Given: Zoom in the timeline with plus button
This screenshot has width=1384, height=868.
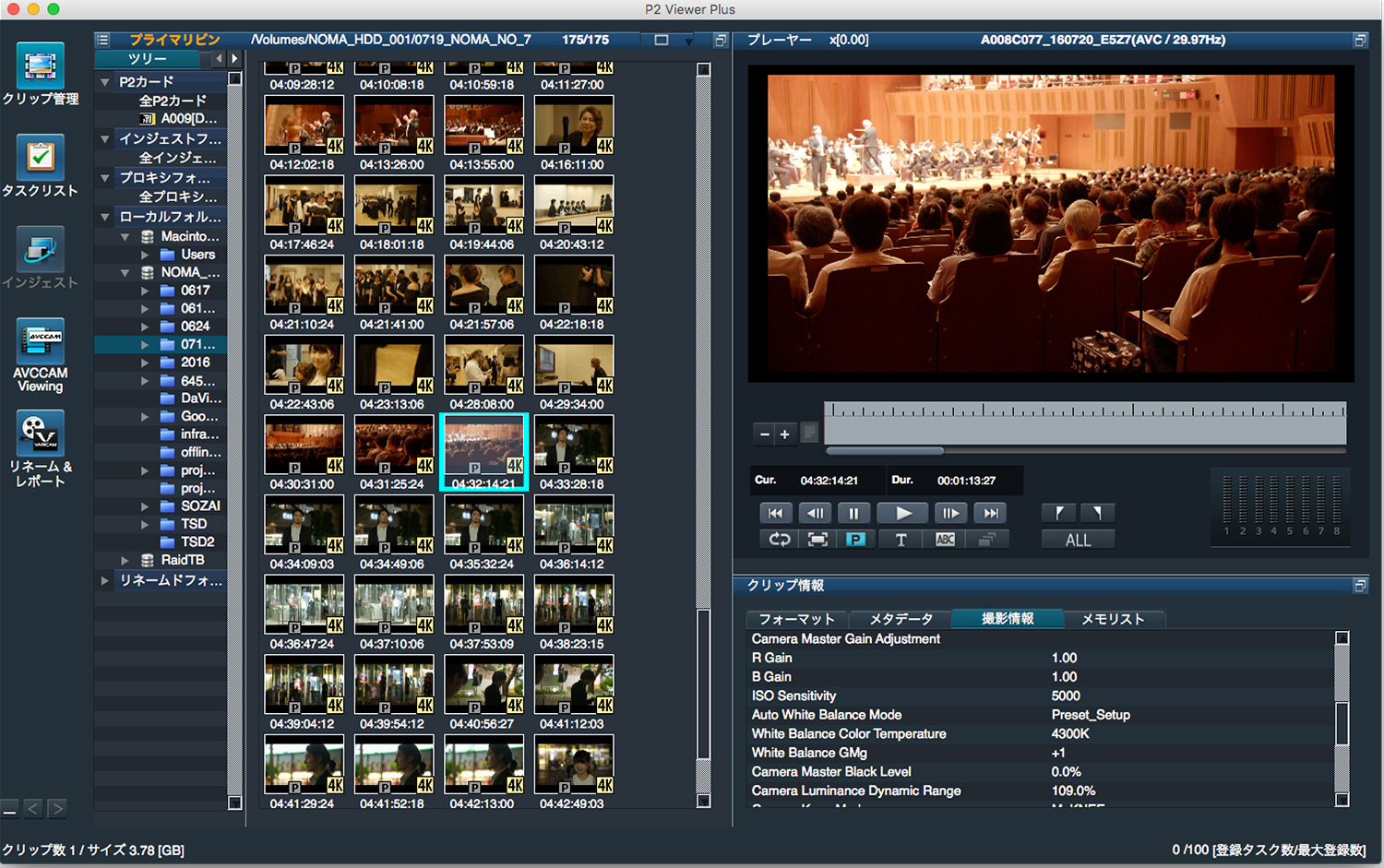Looking at the screenshot, I should 784,434.
